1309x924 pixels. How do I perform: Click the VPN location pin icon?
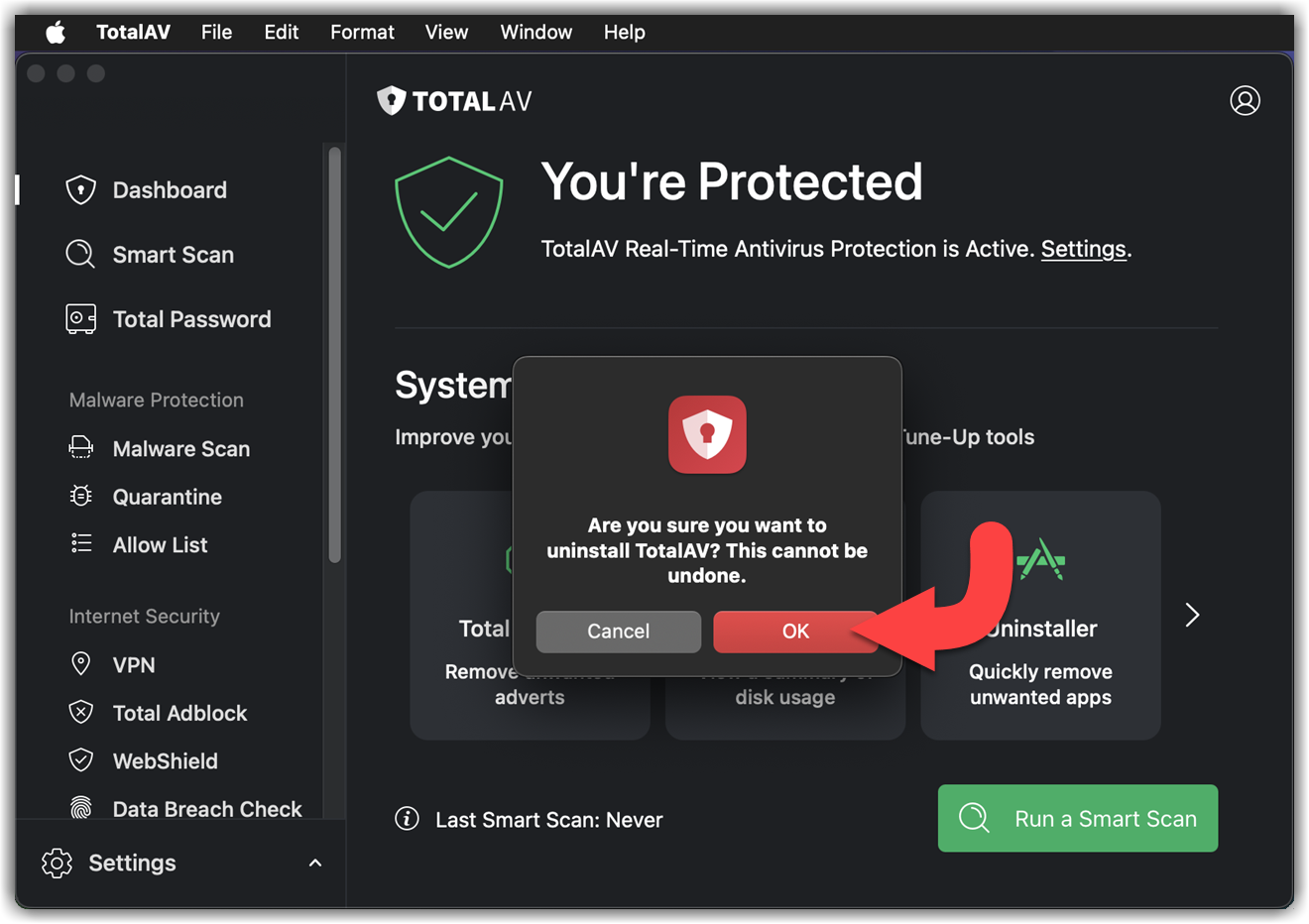click(x=80, y=663)
